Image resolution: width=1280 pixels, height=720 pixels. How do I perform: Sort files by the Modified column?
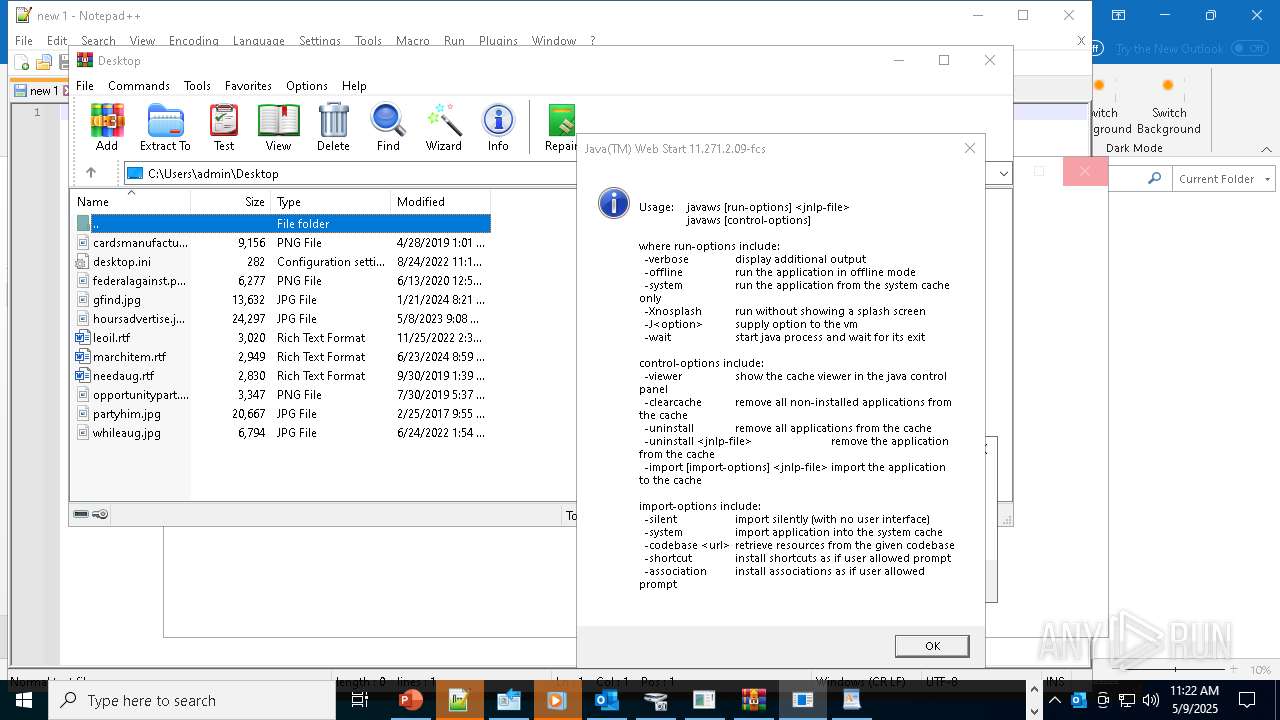tap(441, 202)
